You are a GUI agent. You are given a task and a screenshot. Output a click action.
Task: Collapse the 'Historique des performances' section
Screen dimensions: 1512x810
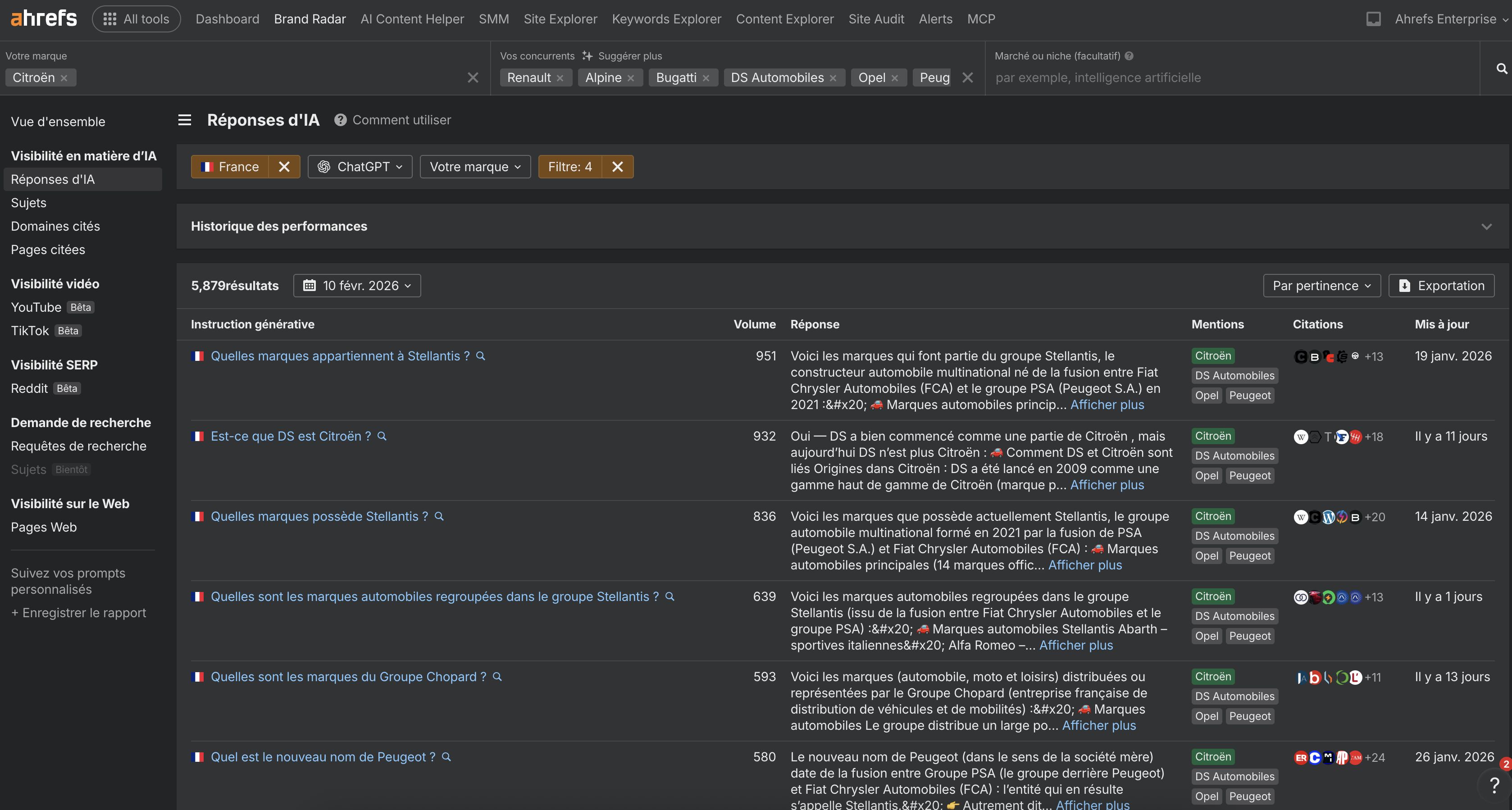[1487, 226]
